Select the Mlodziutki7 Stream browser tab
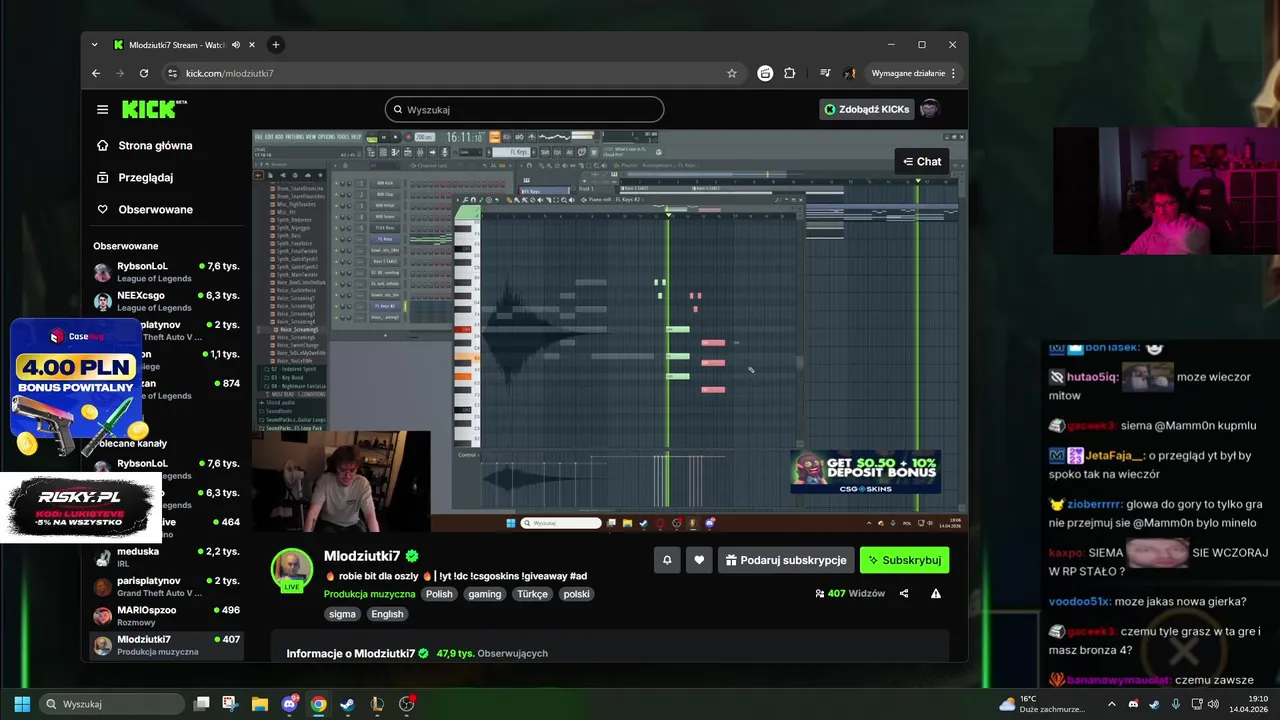The image size is (1280, 720). point(175,45)
